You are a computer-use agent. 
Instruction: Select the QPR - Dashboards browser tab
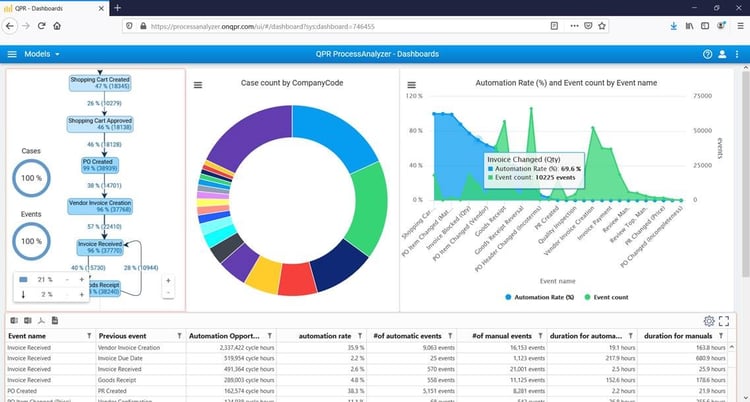click(53, 8)
